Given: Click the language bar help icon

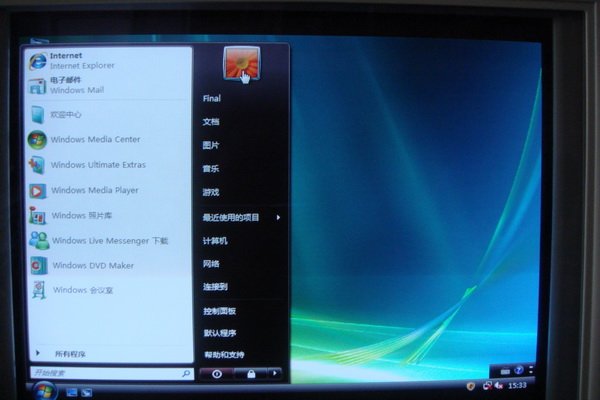Looking at the screenshot, I should click(519, 370).
